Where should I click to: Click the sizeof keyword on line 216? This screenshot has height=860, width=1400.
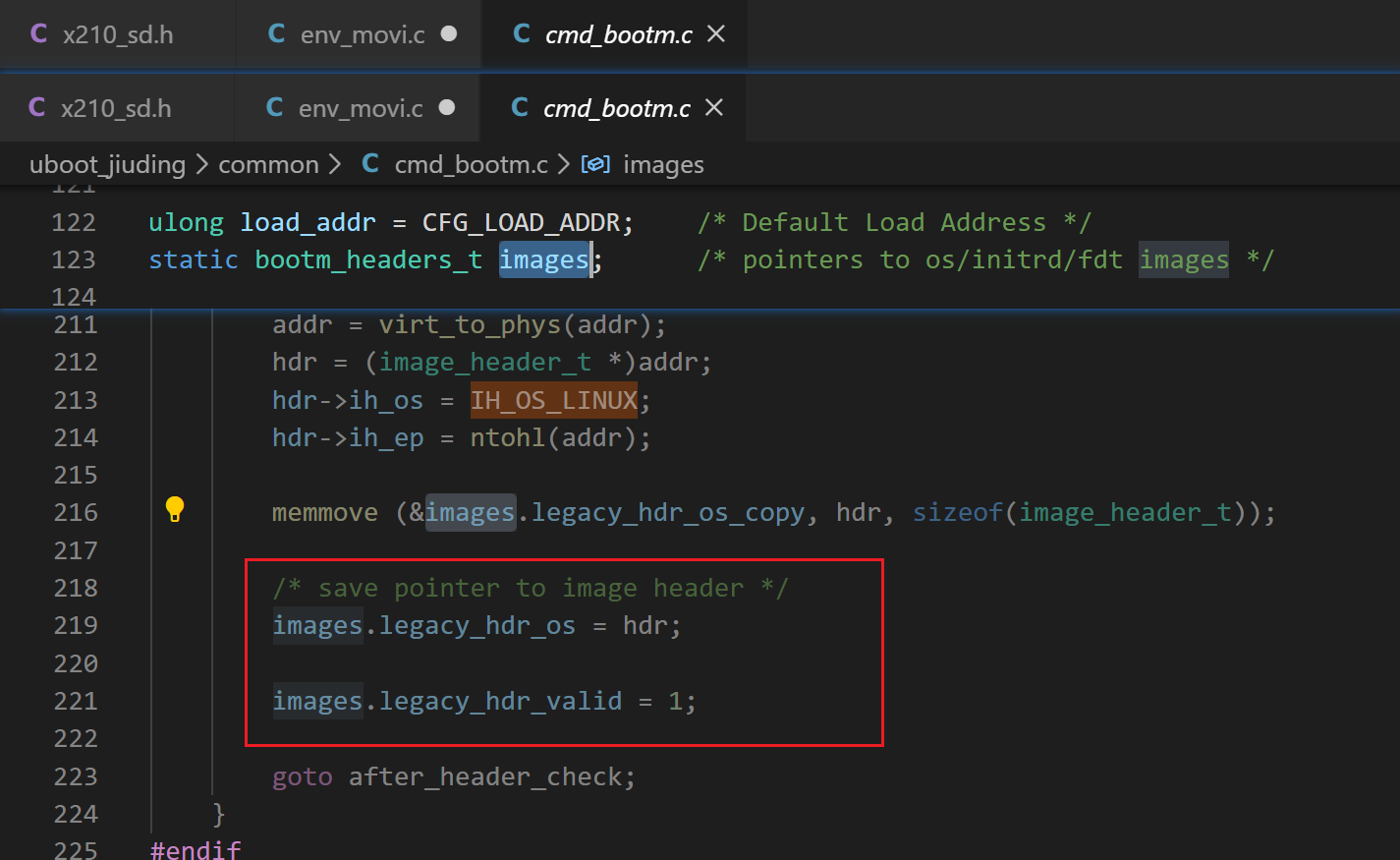[x=958, y=513]
